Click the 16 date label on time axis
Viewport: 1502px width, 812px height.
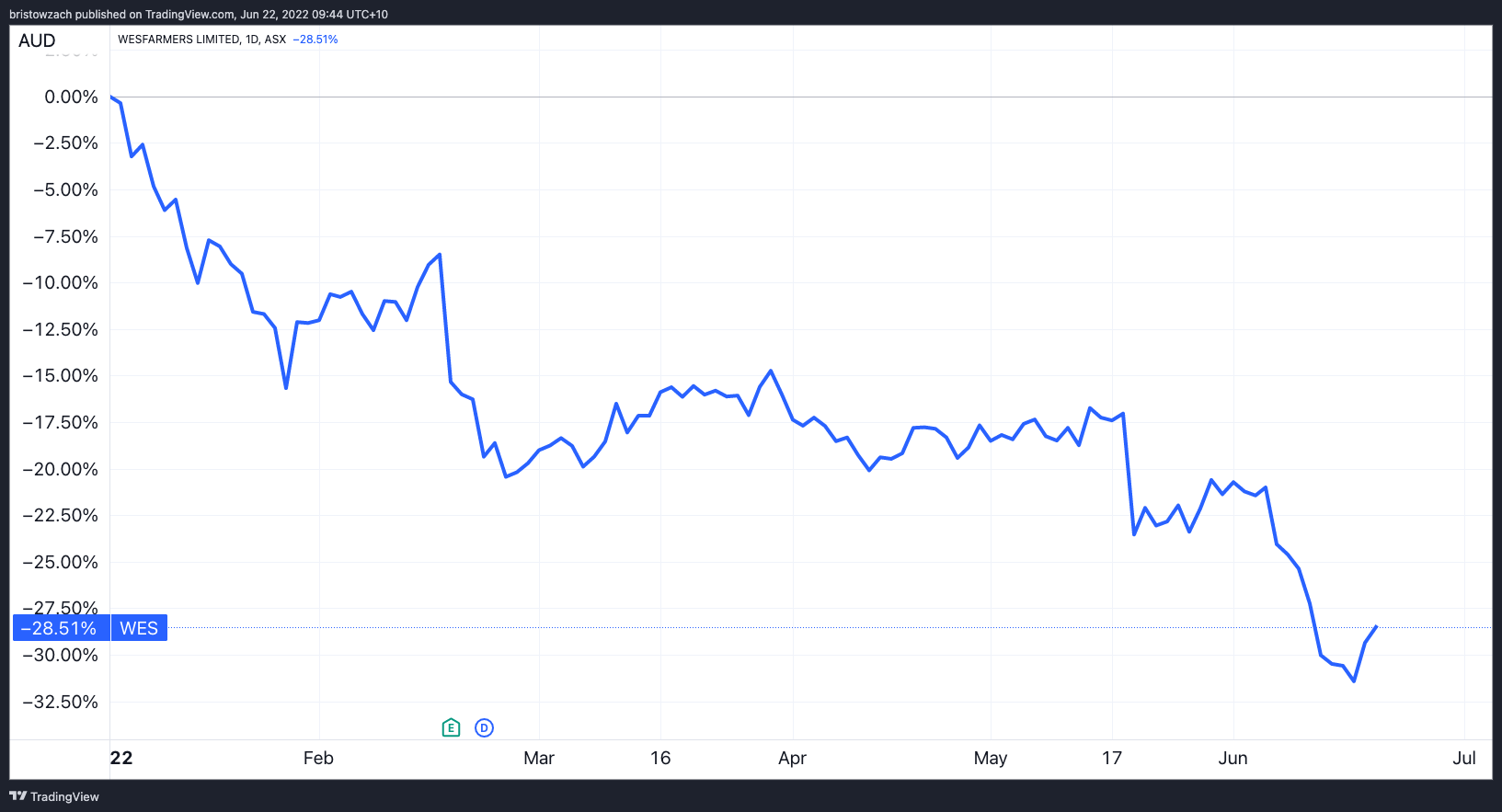click(660, 758)
